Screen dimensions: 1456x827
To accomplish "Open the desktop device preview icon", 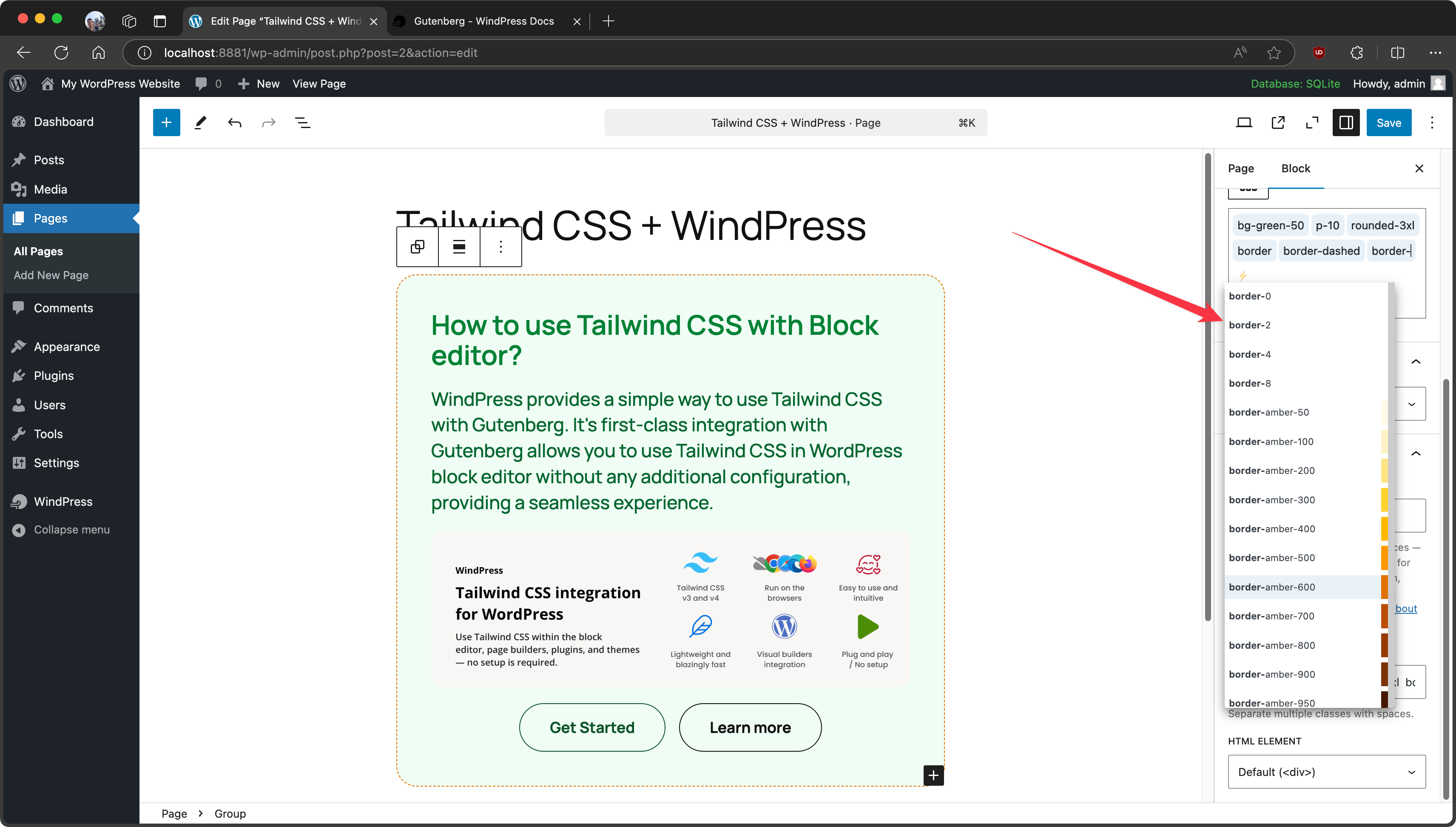I will [x=1244, y=123].
